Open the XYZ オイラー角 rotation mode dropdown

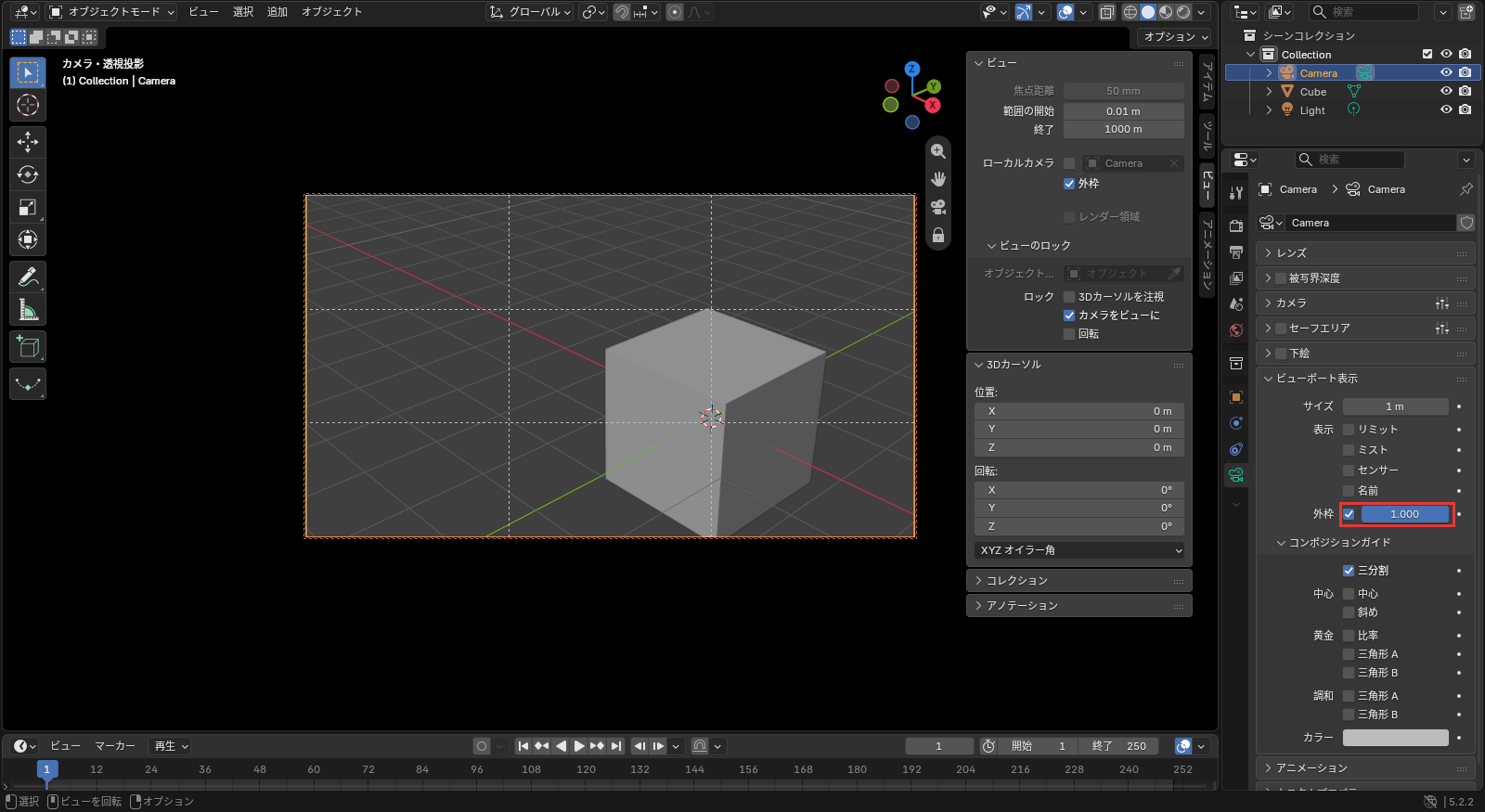[1079, 550]
